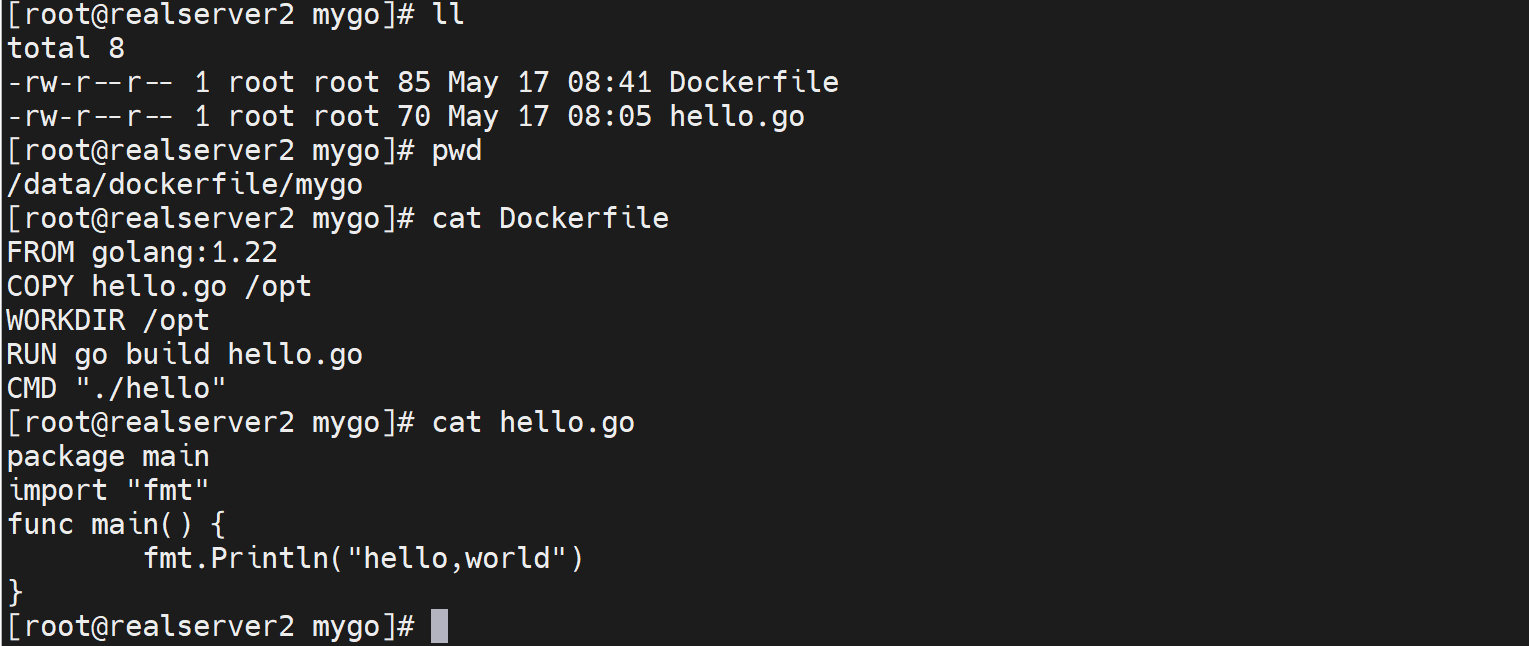Click the fmt.Println("hello,world") statement
This screenshot has width=1529, height=646.
363,557
